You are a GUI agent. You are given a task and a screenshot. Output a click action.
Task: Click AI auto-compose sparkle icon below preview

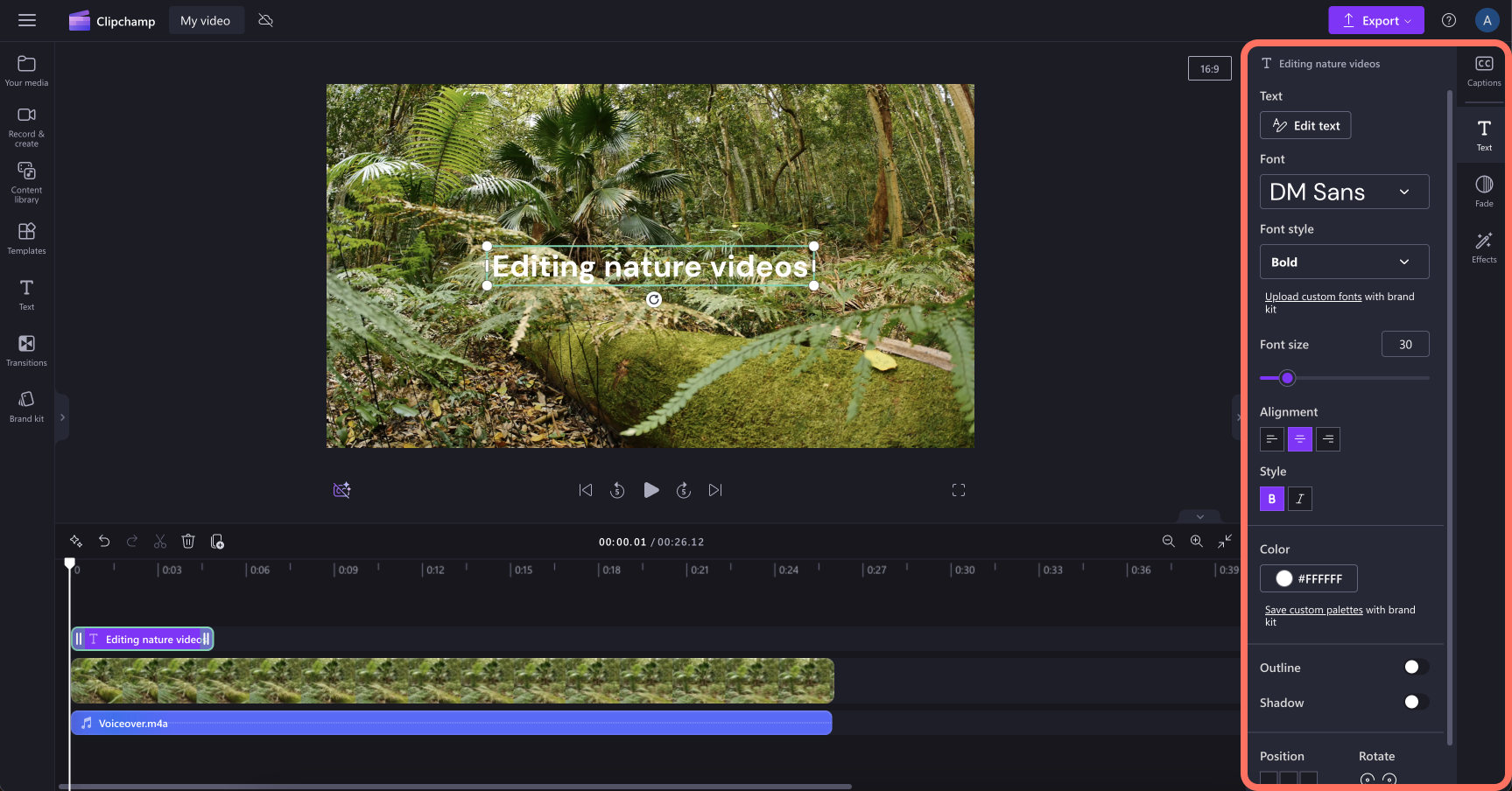(342, 490)
